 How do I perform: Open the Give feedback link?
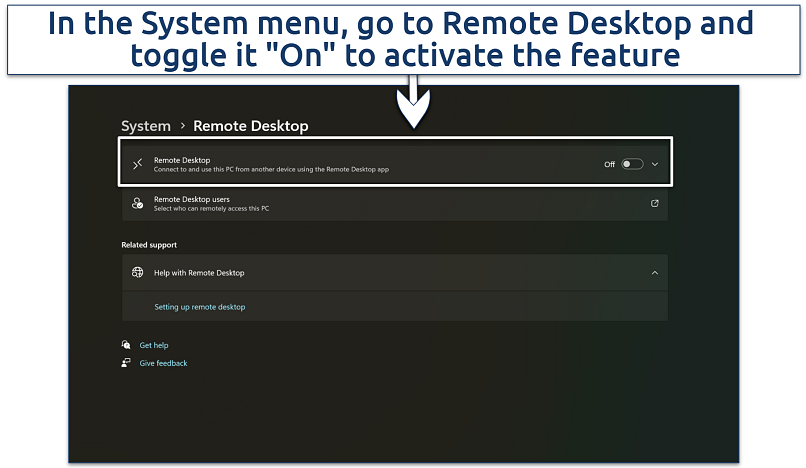(163, 363)
